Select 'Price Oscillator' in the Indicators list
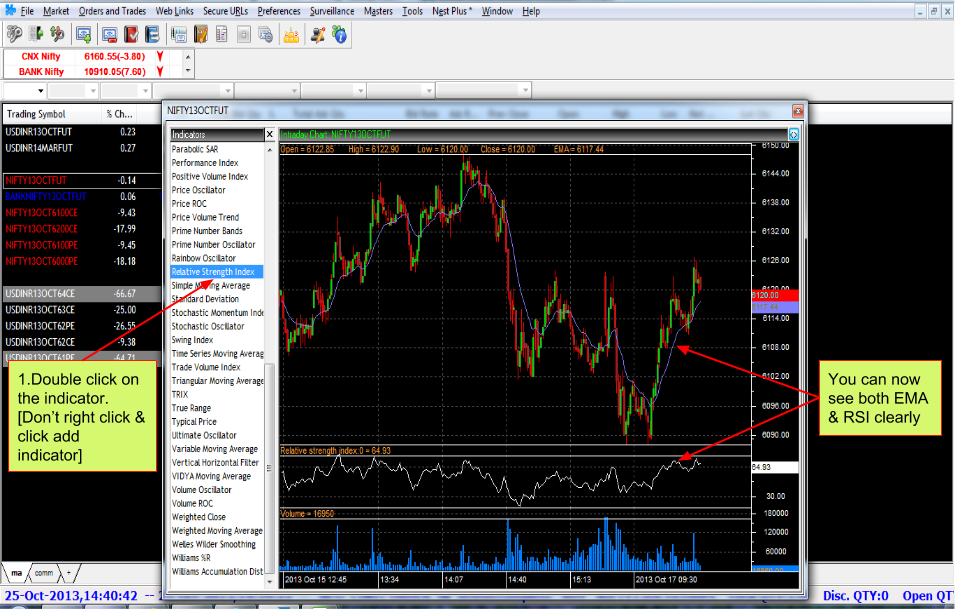The width and height of the screenshot is (955, 609). click(216, 190)
